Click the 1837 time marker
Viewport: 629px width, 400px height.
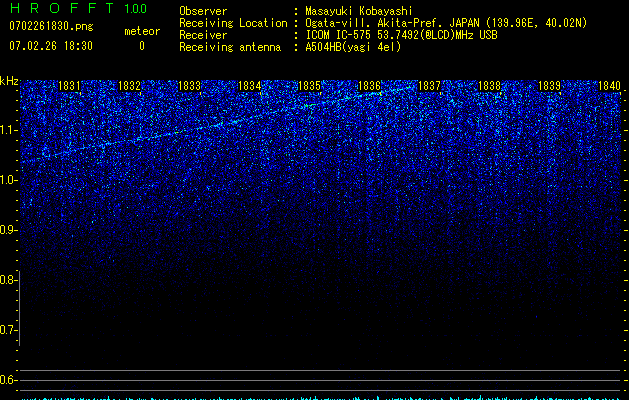pyautogui.click(x=429, y=86)
